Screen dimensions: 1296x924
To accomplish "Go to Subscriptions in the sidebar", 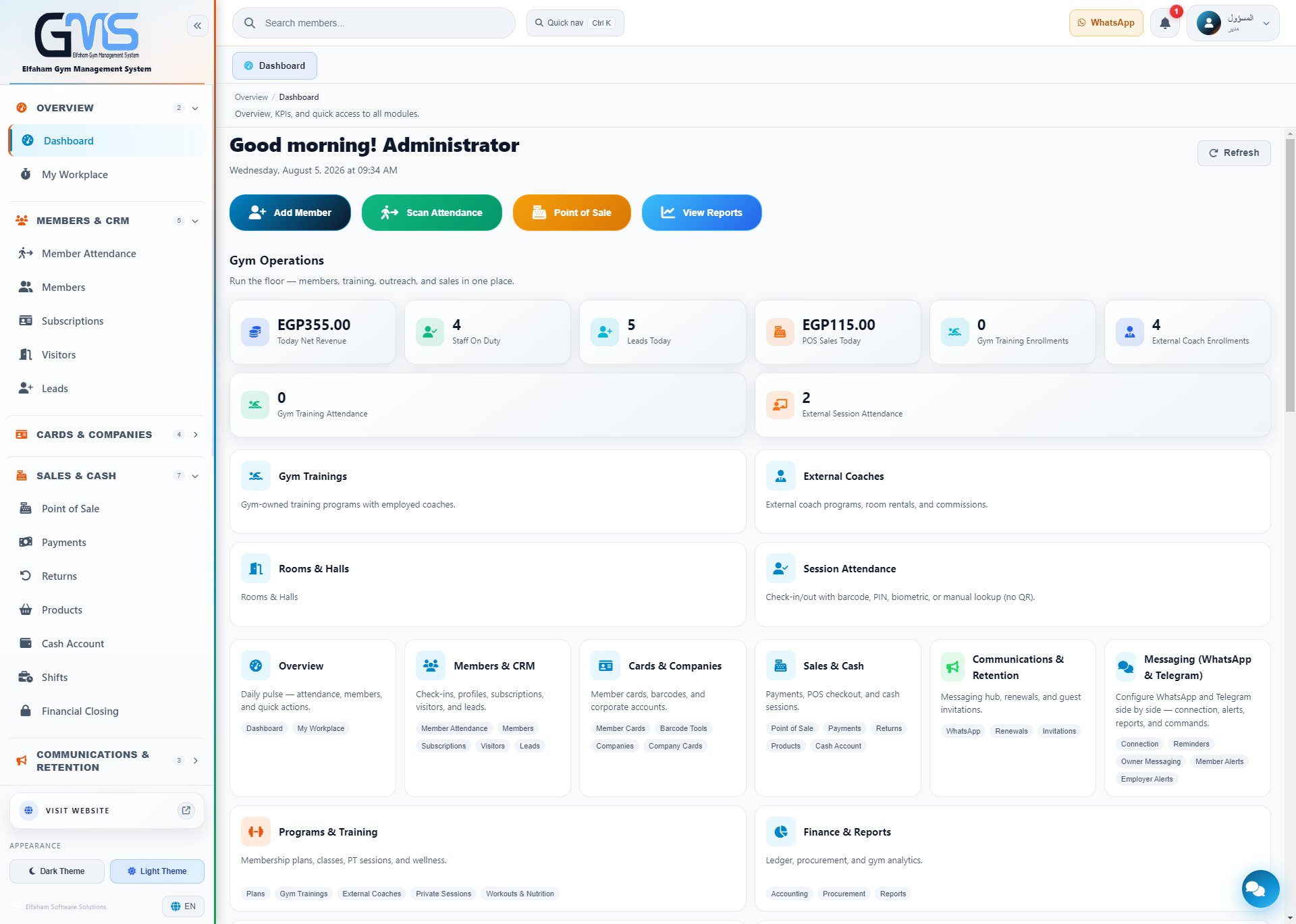I will (107, 321).
